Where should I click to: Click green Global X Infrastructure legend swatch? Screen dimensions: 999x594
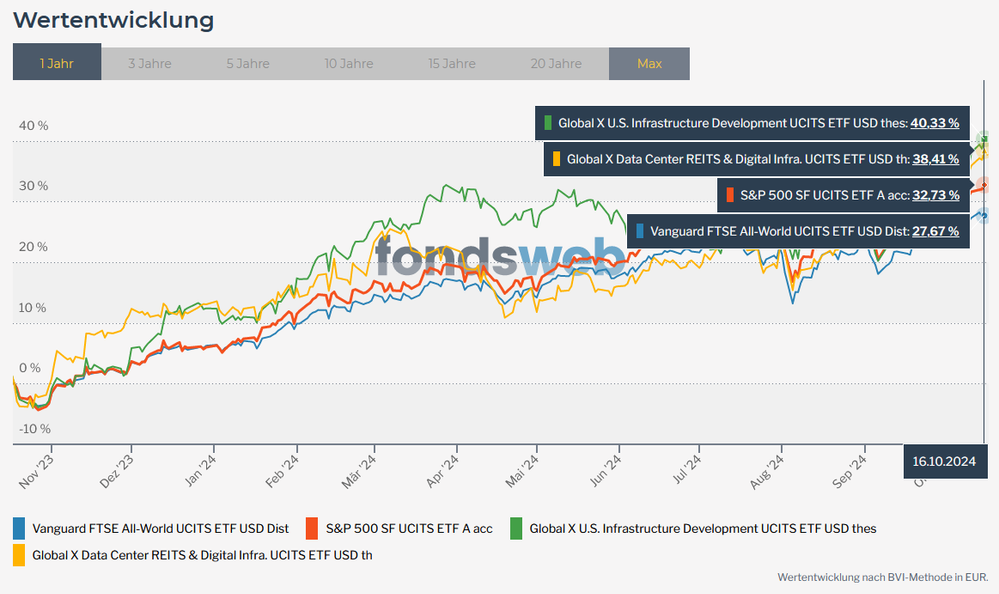tap(517, 528)
